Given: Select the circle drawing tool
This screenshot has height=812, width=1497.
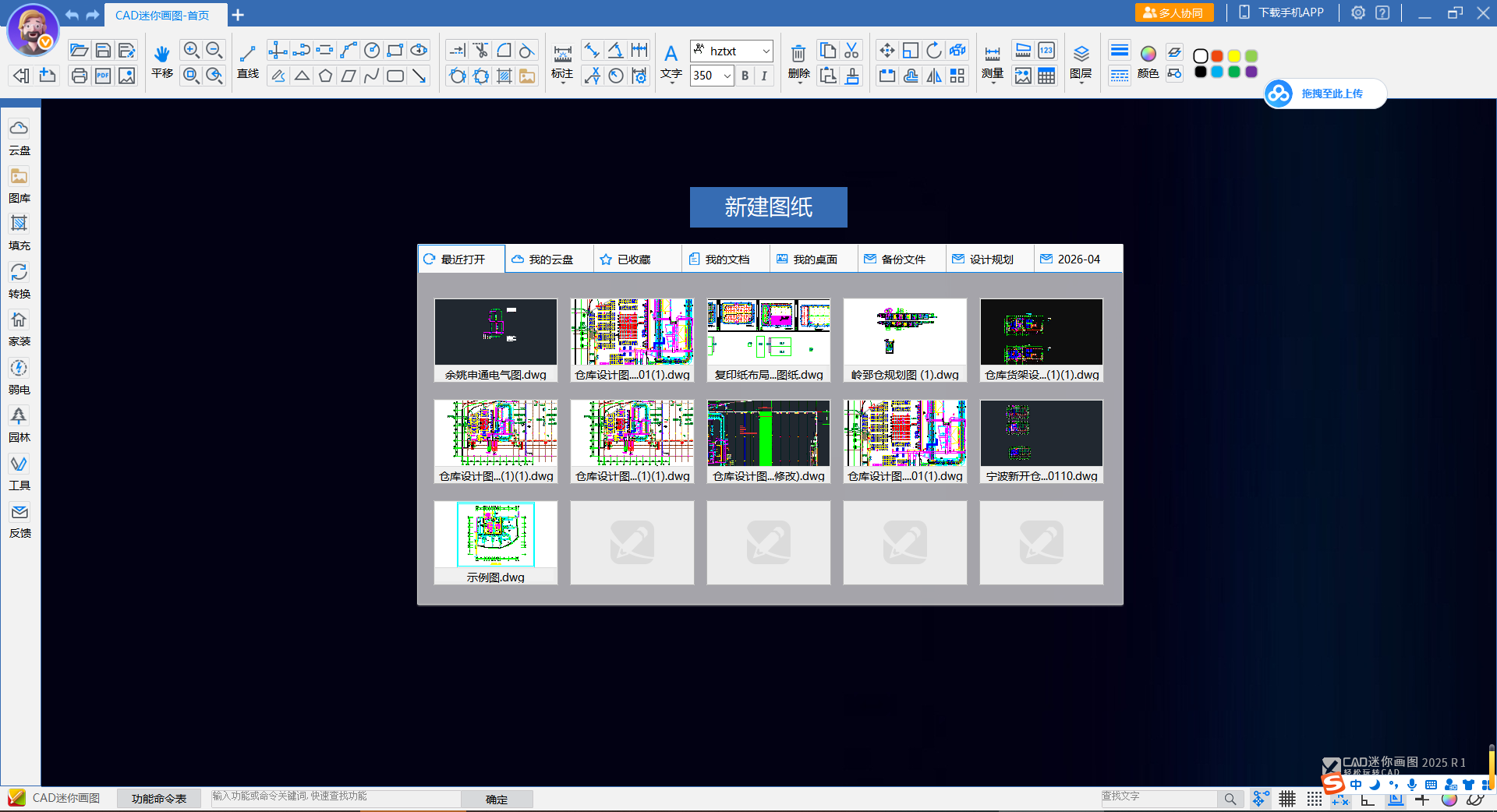Looking at the screenshot, I should coord(372,51).
